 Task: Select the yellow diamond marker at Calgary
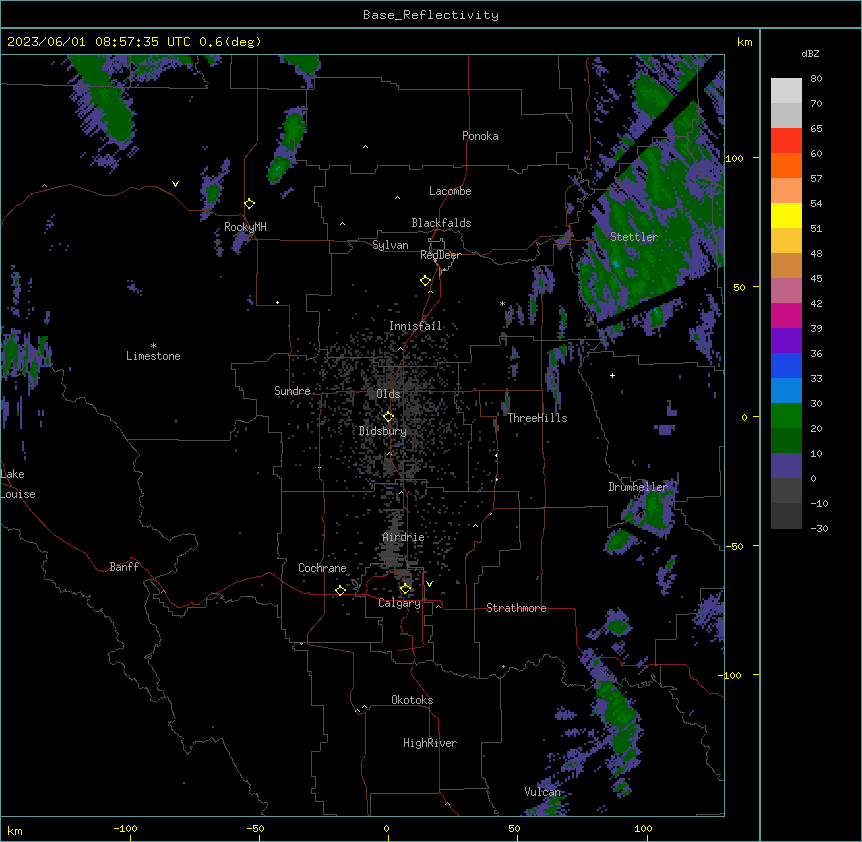click(x=405, y=589)
